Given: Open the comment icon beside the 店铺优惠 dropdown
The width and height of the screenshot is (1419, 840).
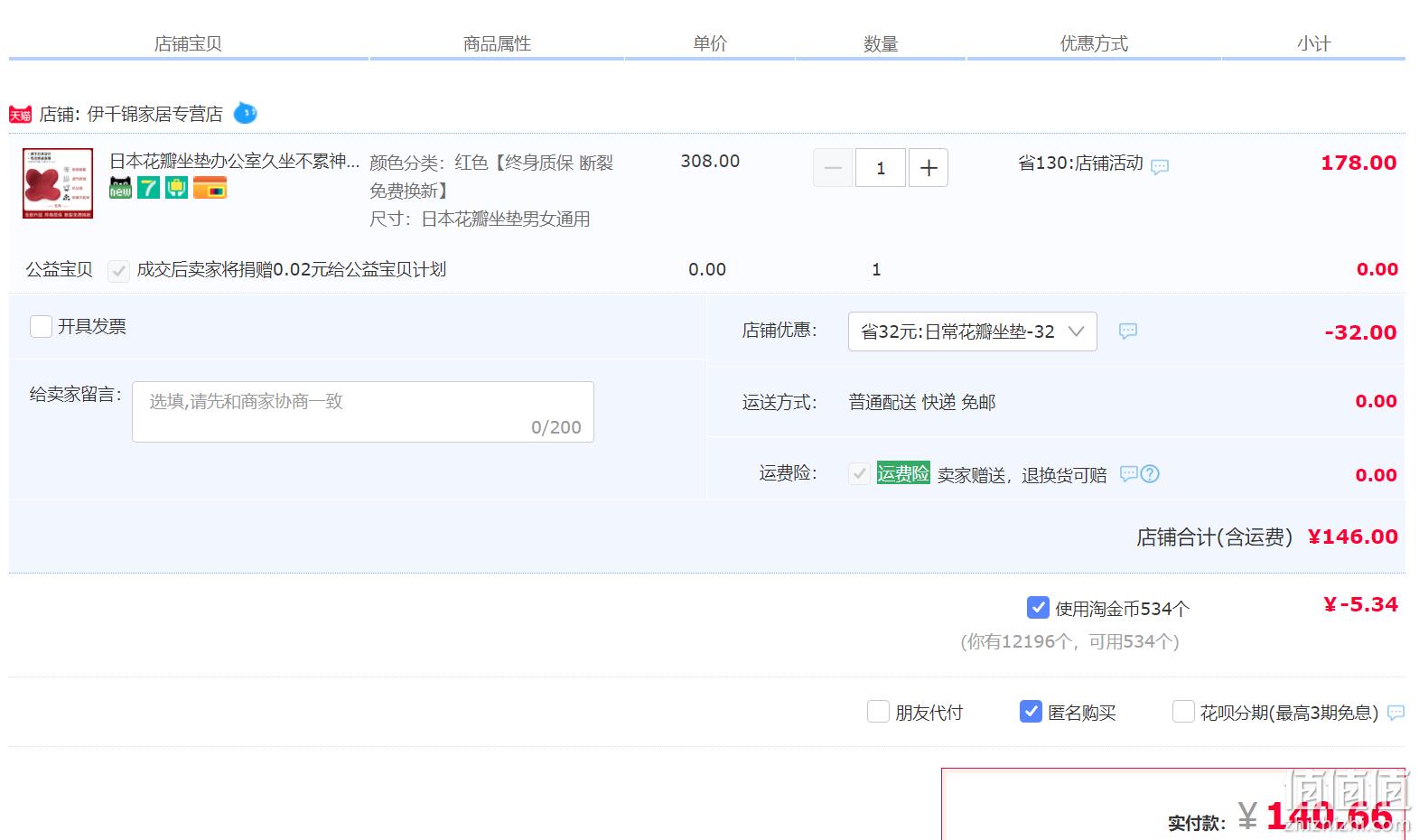Looking at the screenshot, I should tap(1128, 331).
